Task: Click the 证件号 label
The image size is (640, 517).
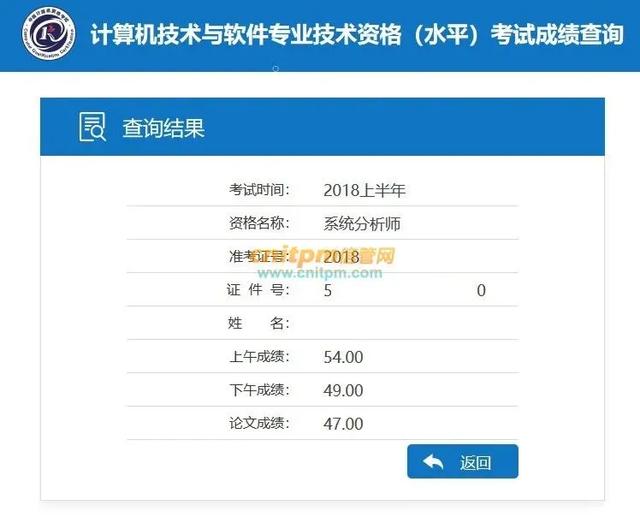Action: pos(258,290)
